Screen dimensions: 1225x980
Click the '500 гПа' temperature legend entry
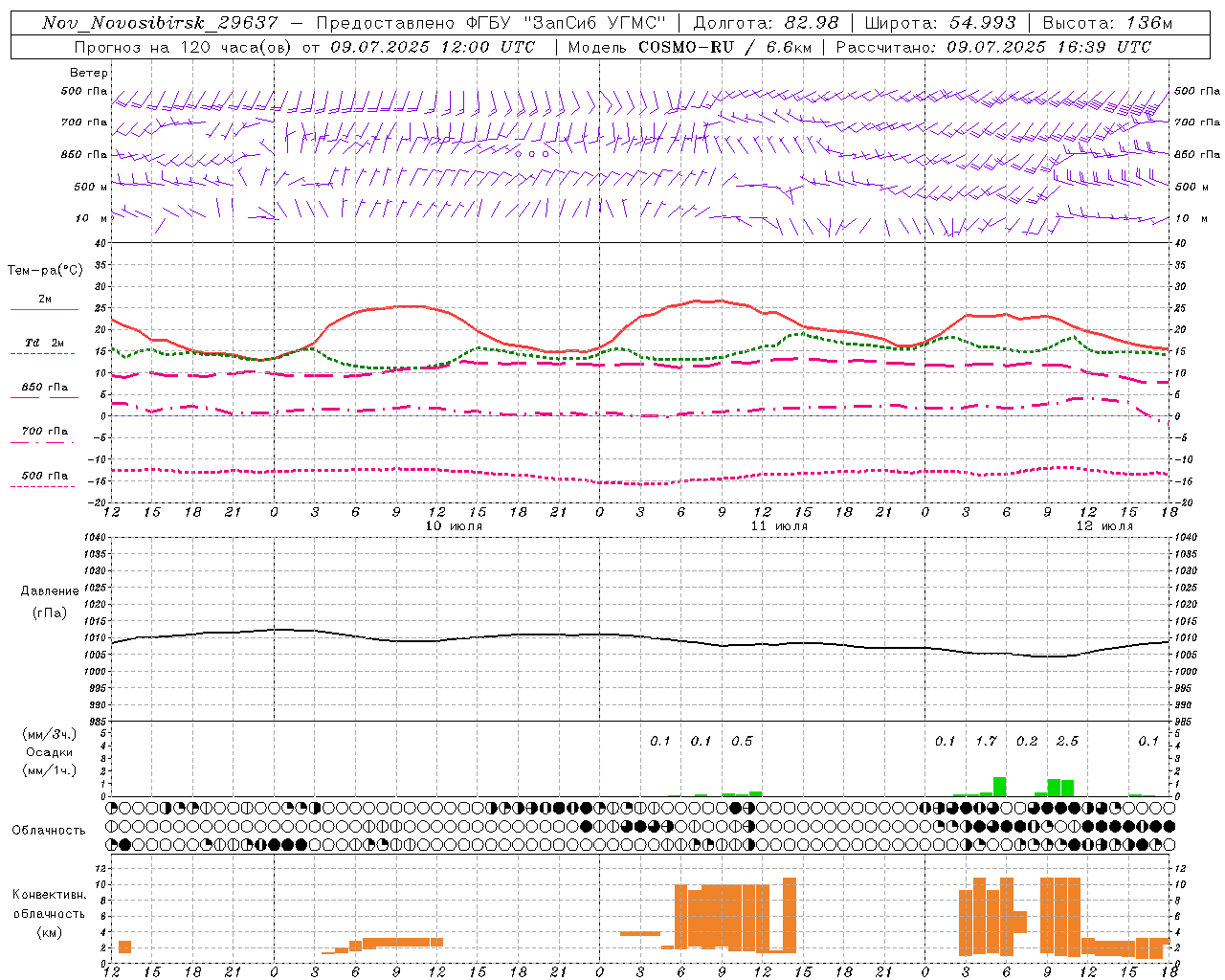tap(45, 476)
